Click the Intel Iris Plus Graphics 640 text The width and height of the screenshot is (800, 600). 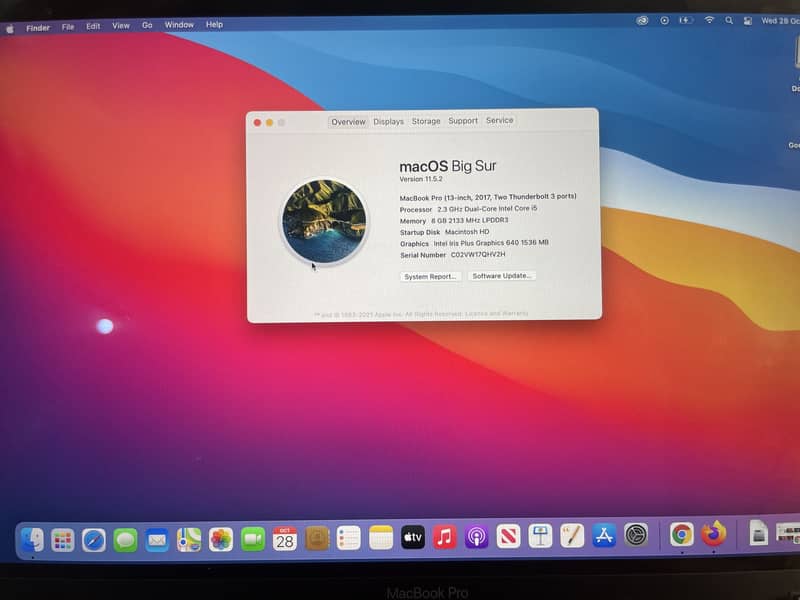[491, 243]
